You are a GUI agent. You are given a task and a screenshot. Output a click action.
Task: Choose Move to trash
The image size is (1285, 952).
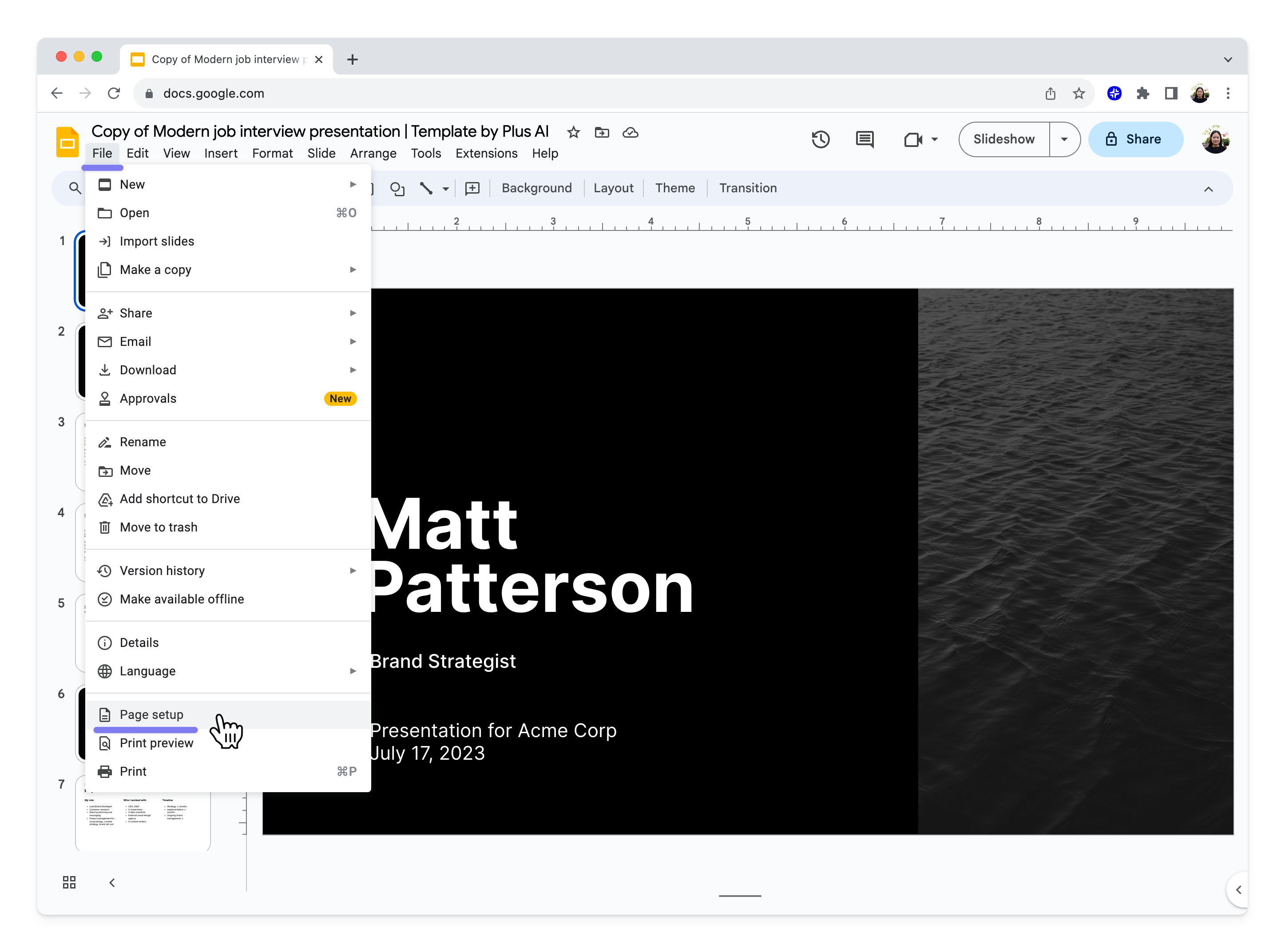point(228,528)
